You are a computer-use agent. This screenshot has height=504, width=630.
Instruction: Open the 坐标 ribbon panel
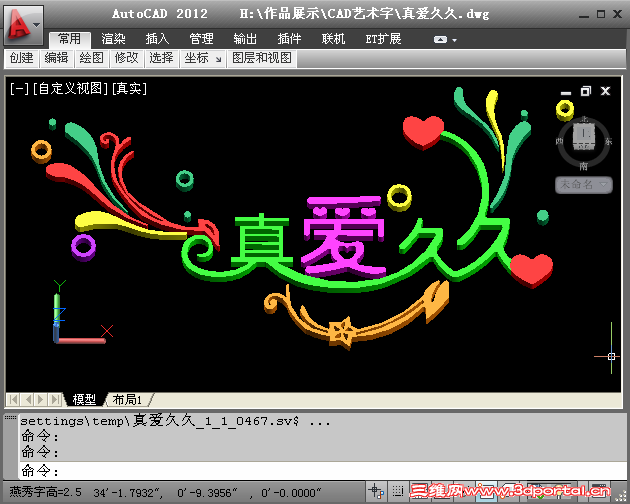point(197,58)
